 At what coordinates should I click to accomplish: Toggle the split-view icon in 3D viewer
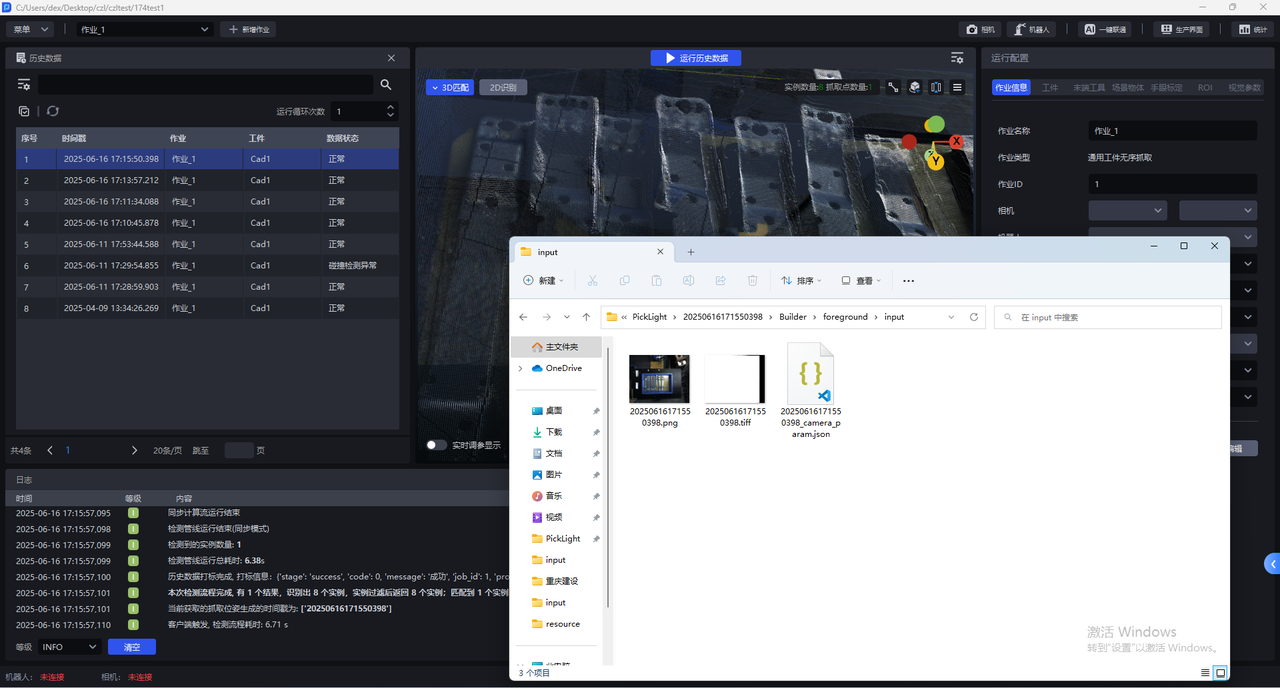point(936,88)
